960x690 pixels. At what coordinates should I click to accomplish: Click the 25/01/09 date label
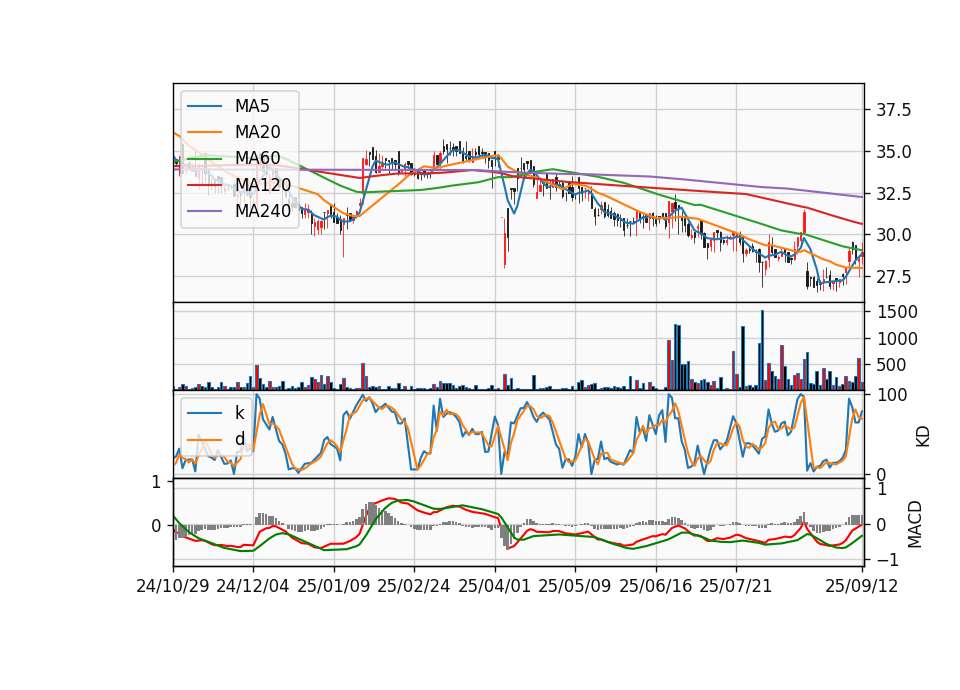coord(334,586)
